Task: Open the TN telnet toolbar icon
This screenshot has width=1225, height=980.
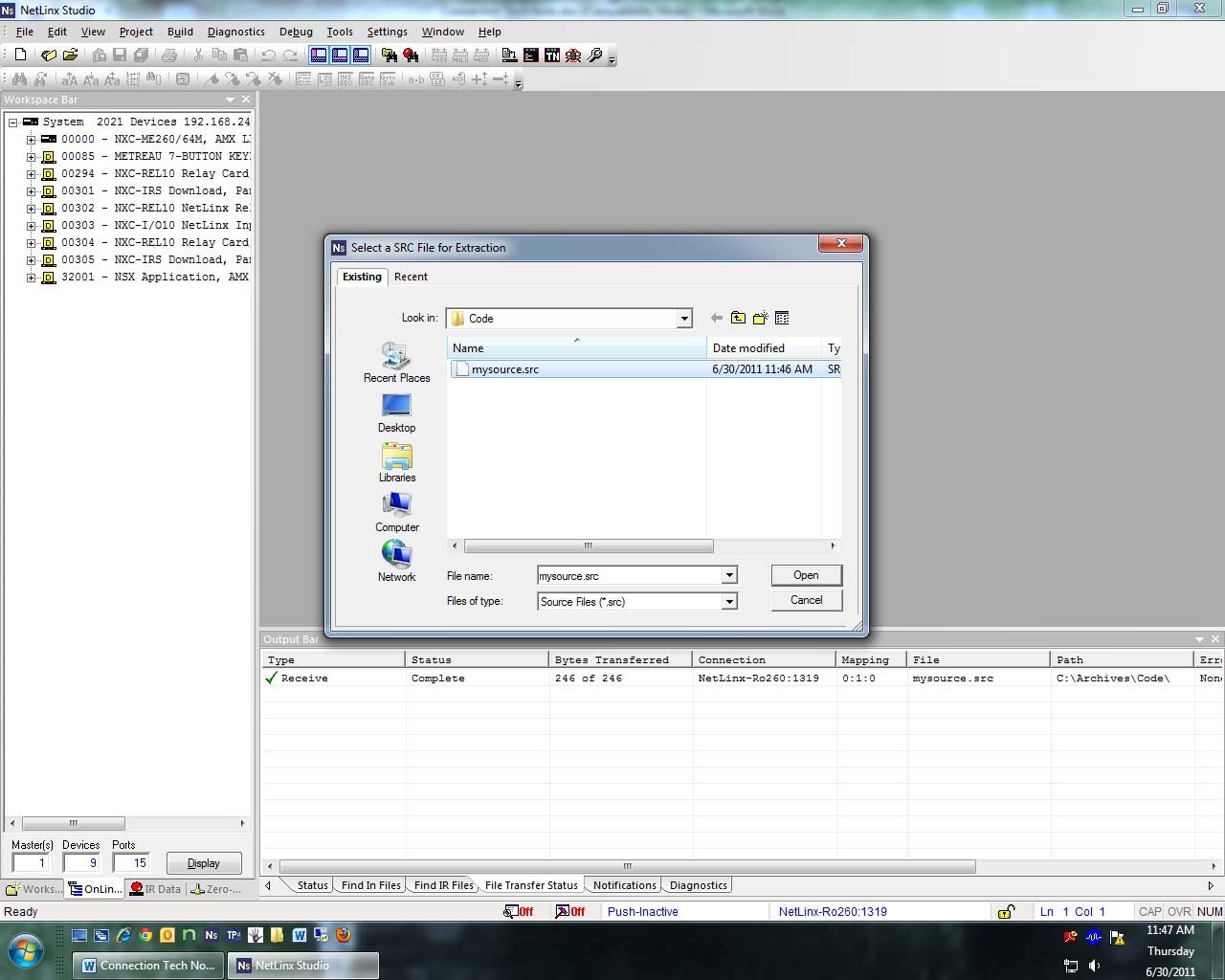Action: pyautogui.click(x=552, y=56)
